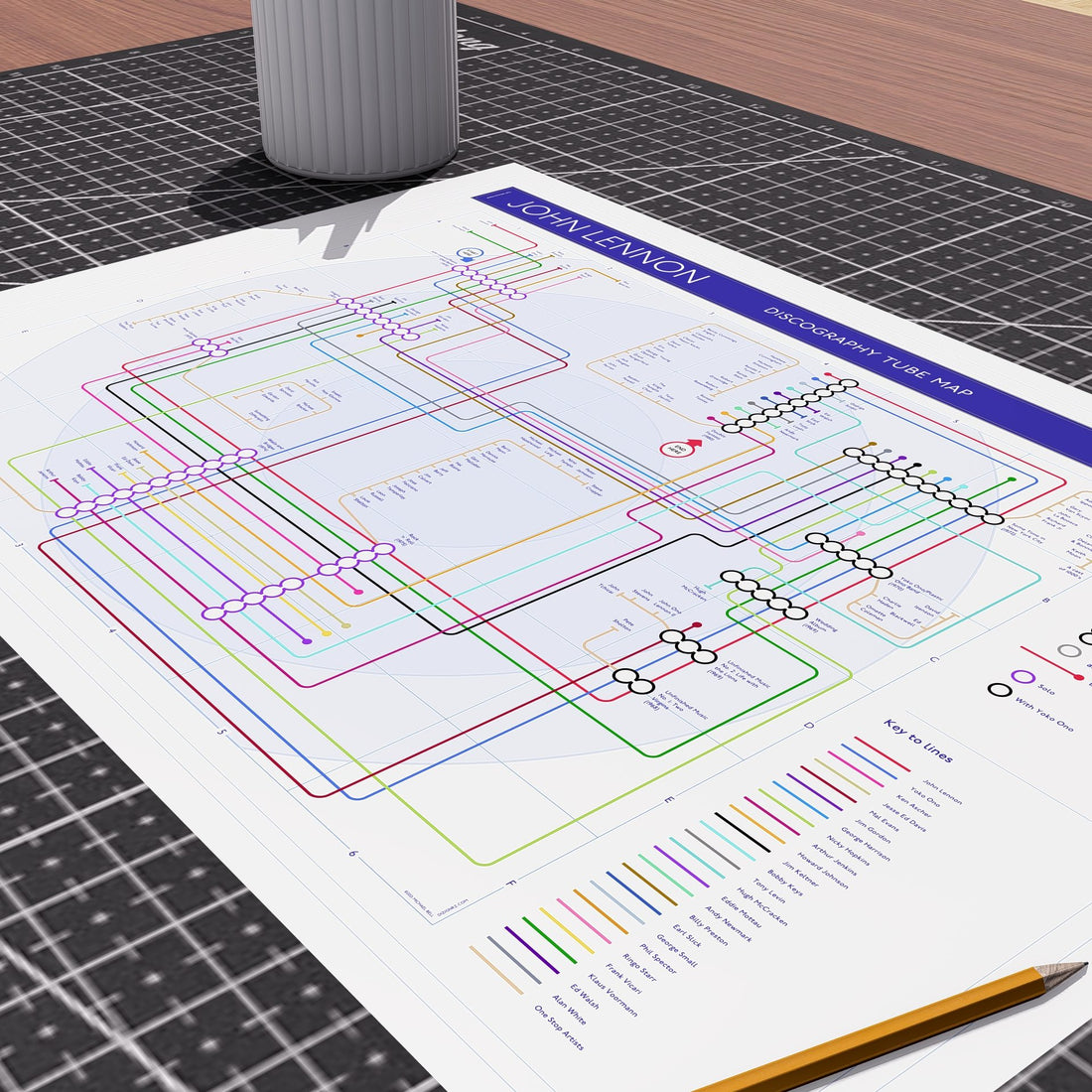Select the green Ed Walsh line swatch

549,940
